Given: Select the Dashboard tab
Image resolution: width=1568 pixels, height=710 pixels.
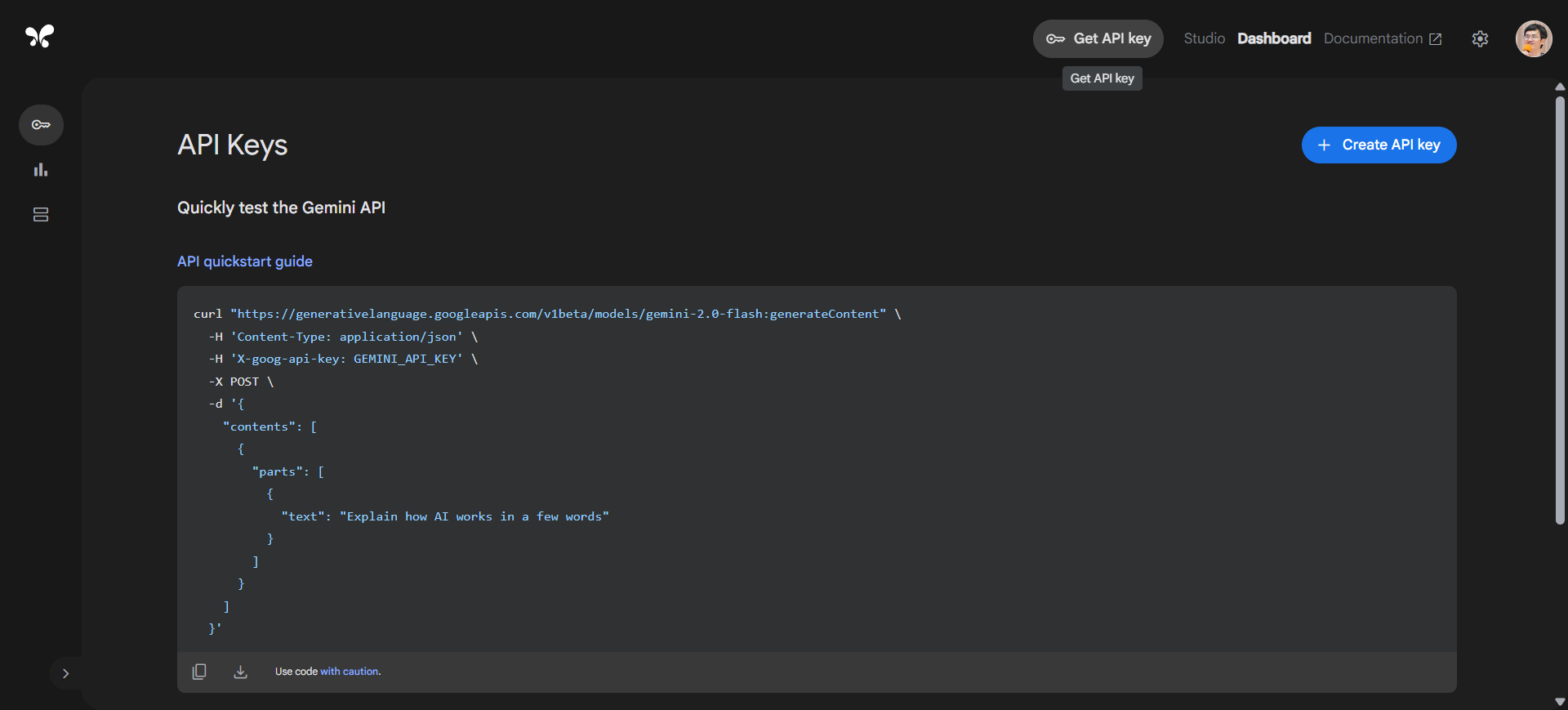Looking at the screenshot, I should (x=1274, y=38).
